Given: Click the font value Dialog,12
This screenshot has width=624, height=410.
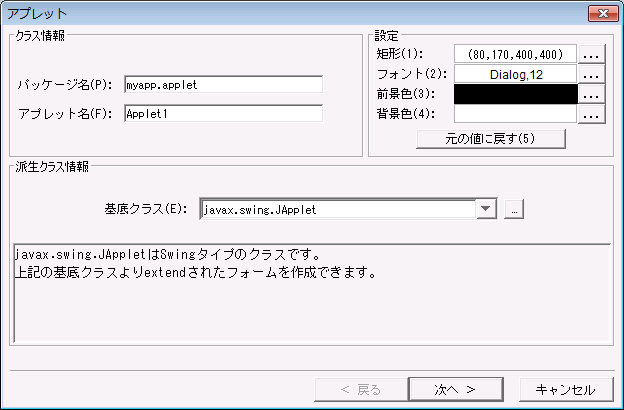Looking at the screenshot, I should point(515,74).
